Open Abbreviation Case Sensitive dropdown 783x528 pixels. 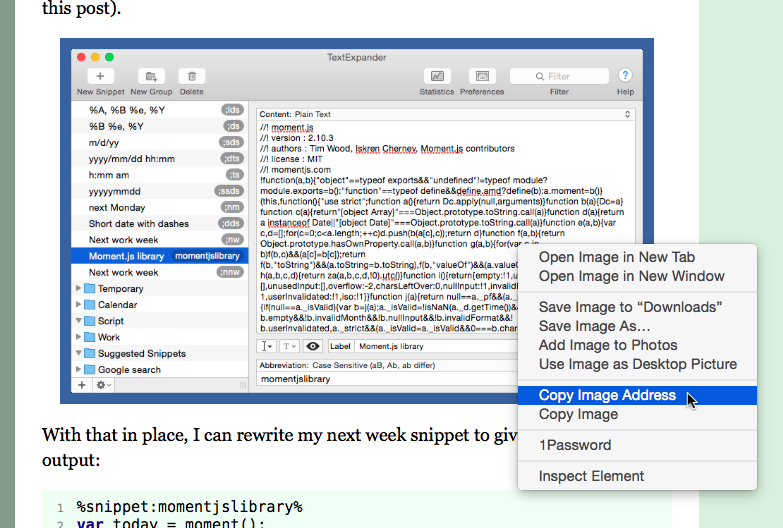(388, 365)
